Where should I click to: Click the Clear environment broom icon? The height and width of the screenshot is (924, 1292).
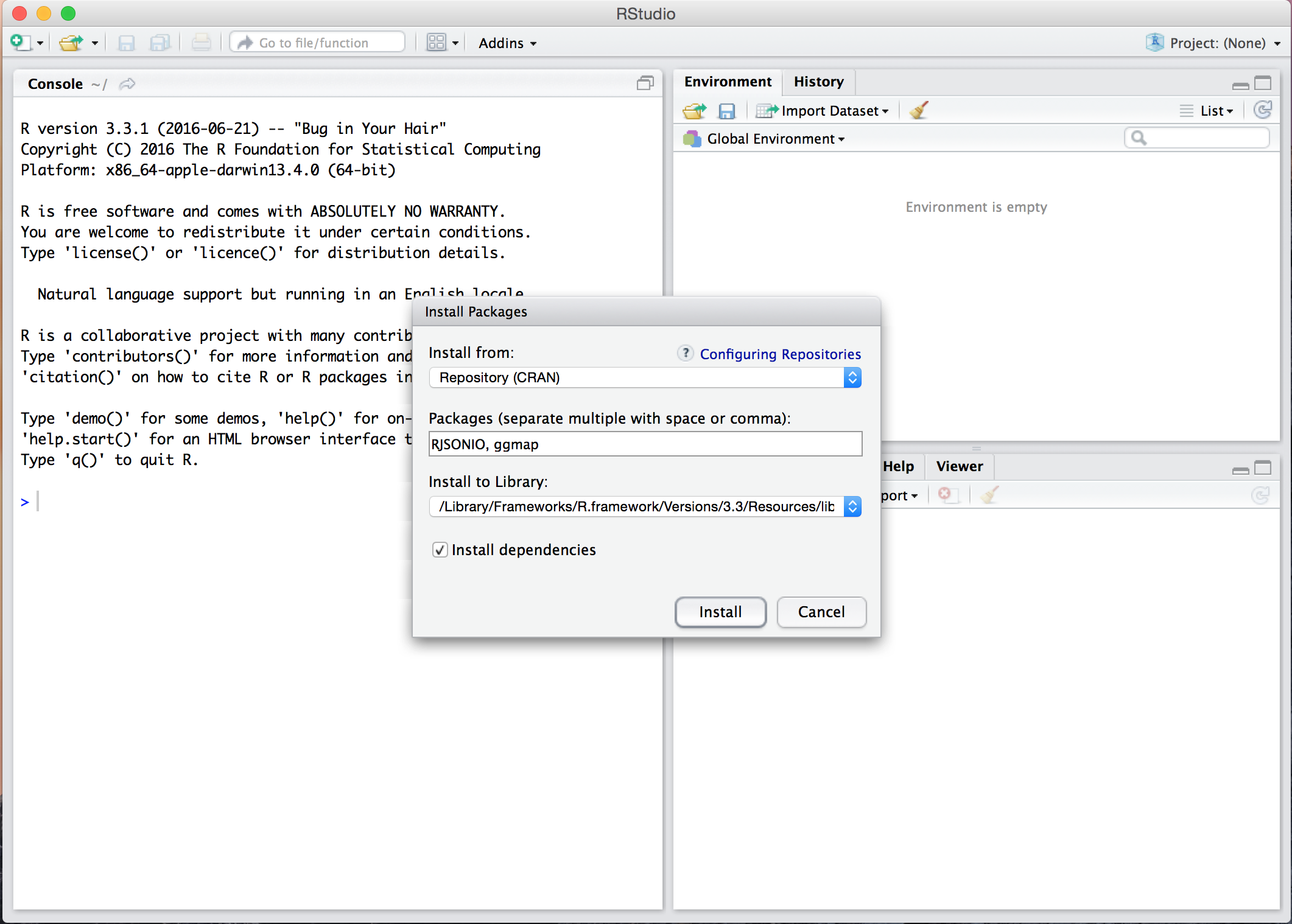coord(919,111)
